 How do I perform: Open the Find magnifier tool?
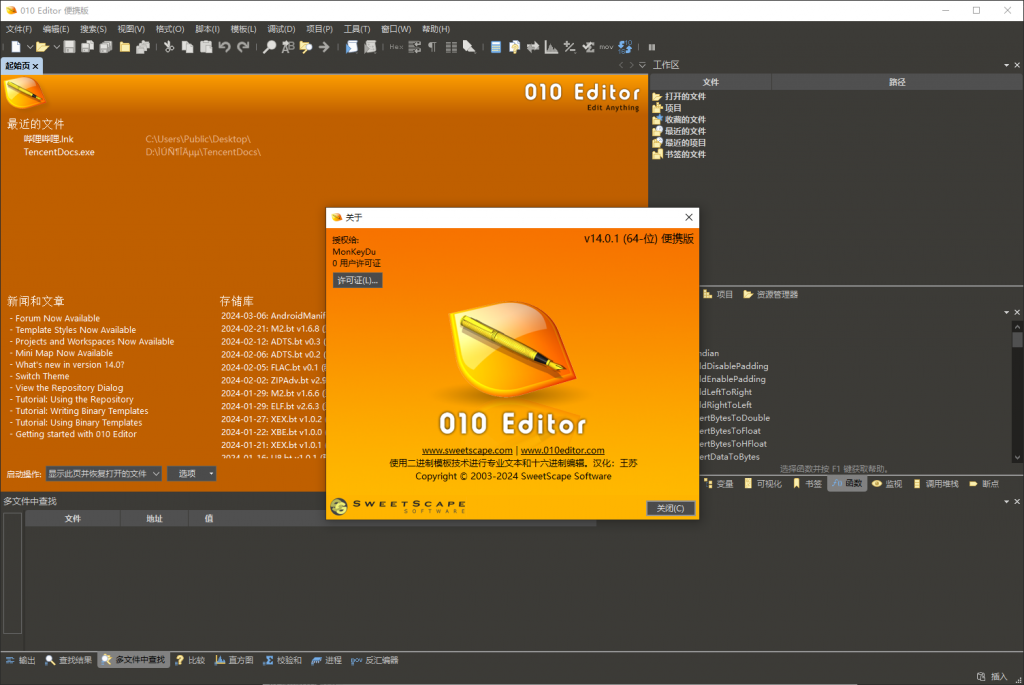[269, 47]
